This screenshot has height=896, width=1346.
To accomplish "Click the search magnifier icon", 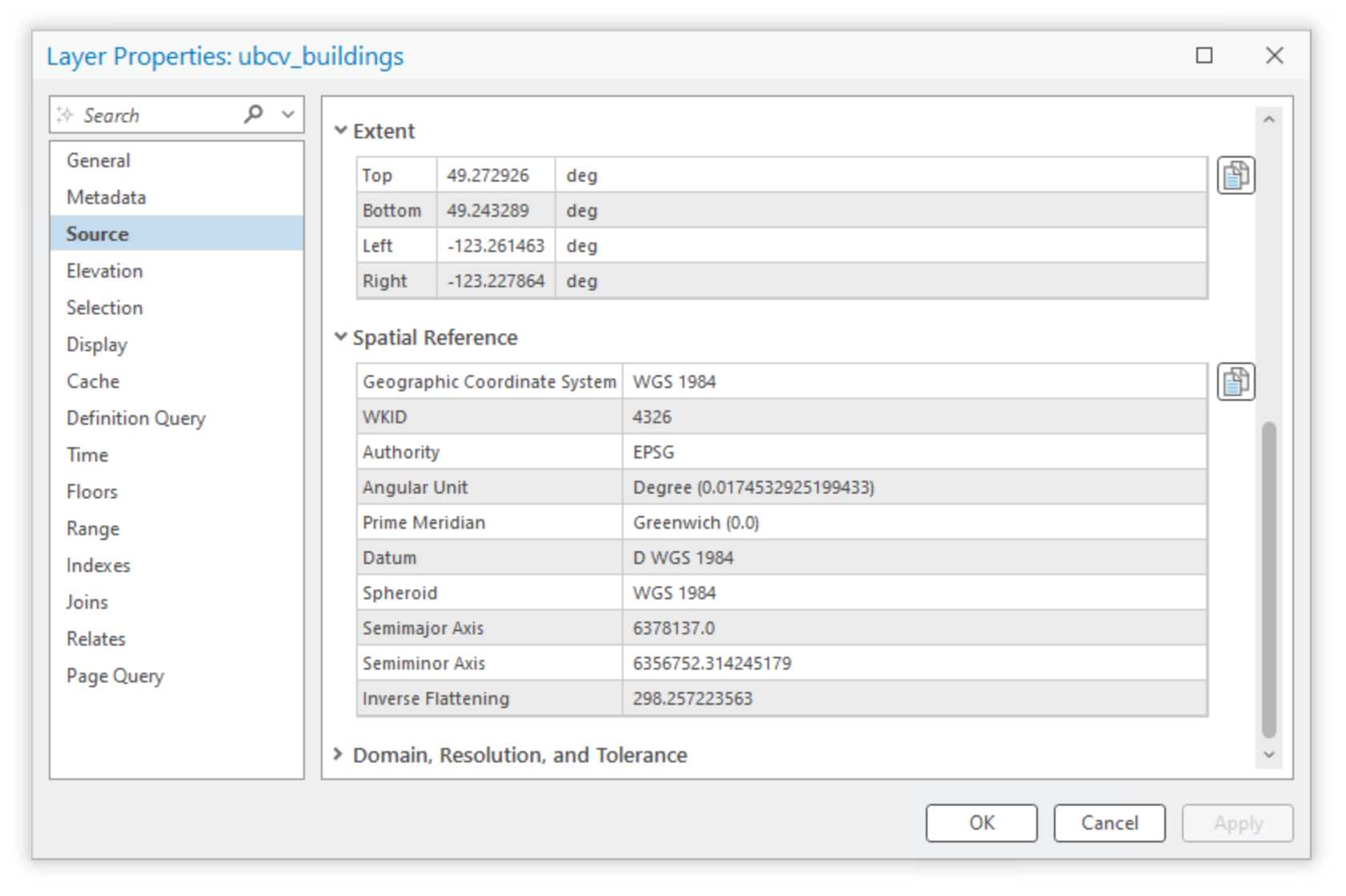I will (x=253, y=114).
